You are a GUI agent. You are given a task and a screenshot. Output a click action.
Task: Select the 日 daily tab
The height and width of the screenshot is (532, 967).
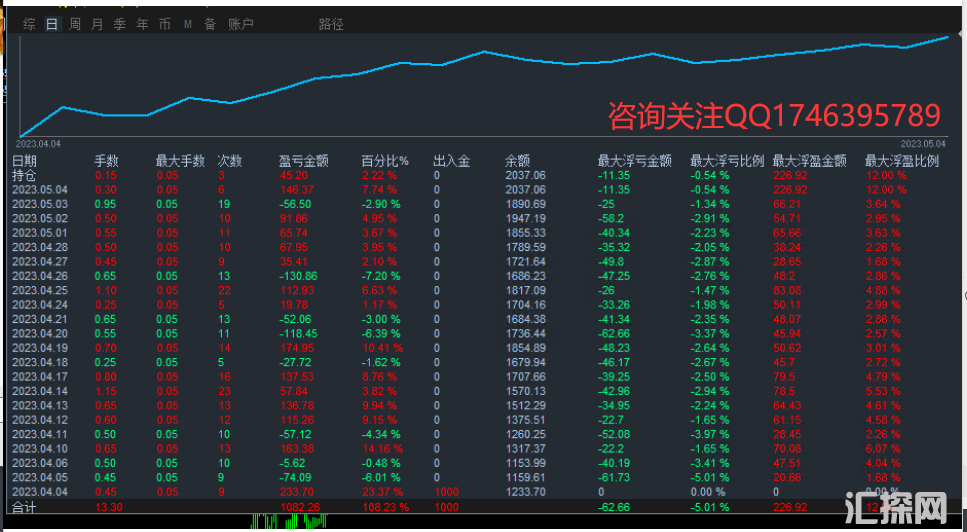pyautogui.click(x=52, y=24)
